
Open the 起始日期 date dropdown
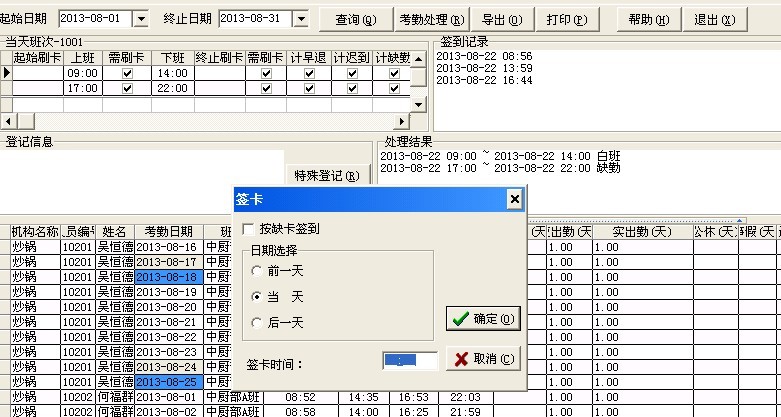[x=140, y=19]
